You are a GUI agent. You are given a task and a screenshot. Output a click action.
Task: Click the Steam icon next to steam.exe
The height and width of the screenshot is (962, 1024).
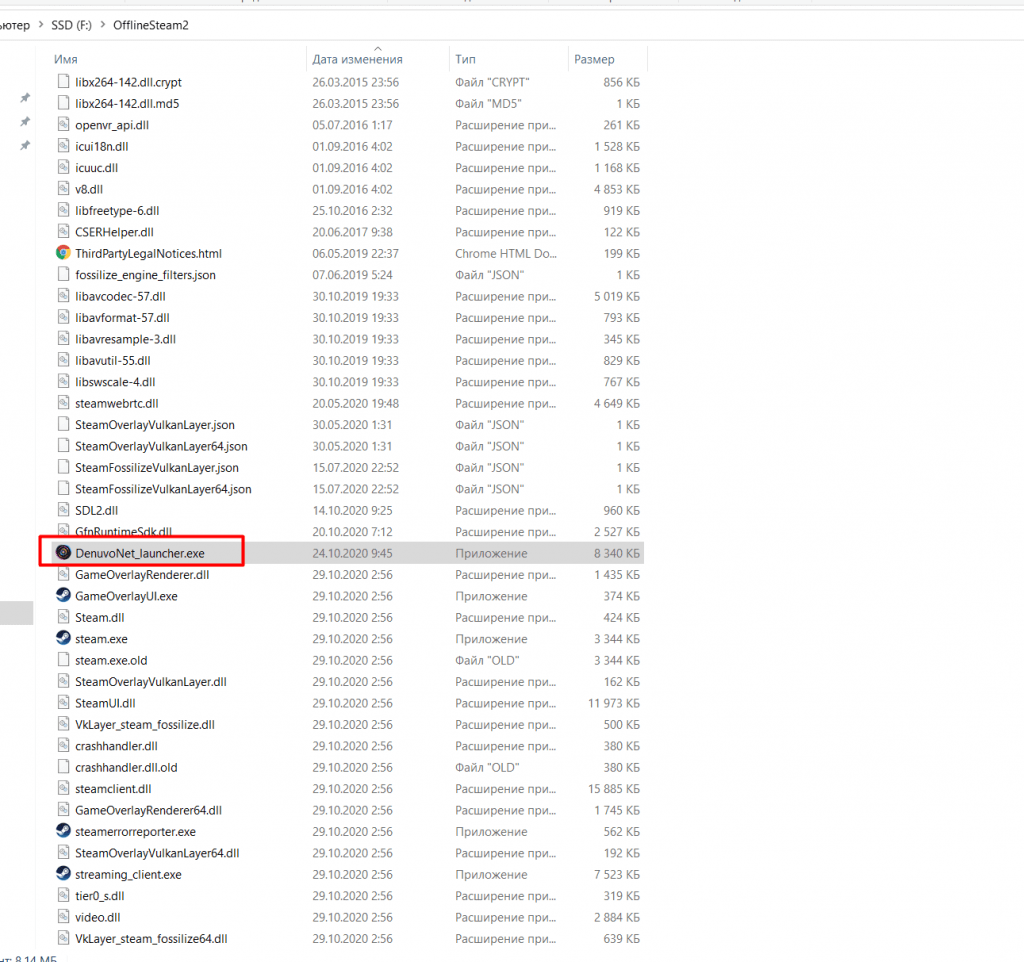[63, 638]
